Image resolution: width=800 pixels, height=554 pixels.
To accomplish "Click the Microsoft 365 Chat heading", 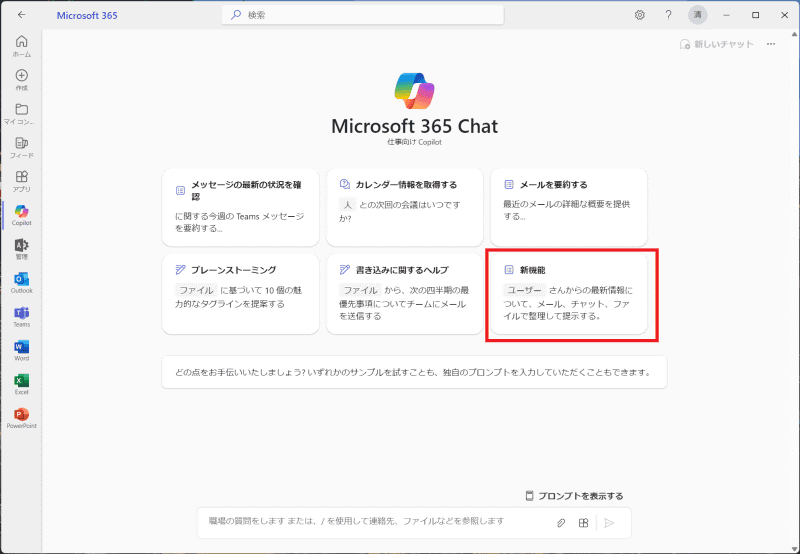I will coord(414,126).
